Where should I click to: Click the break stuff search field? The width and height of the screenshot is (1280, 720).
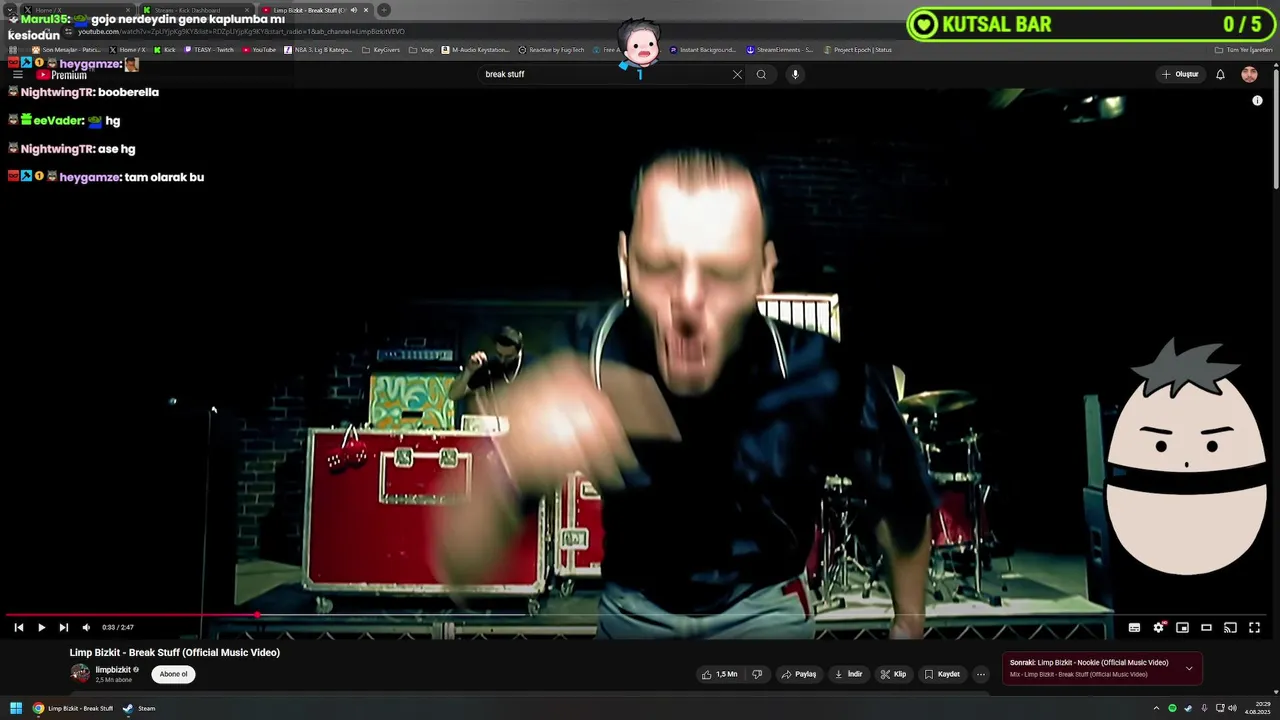[x=605, y=74]
